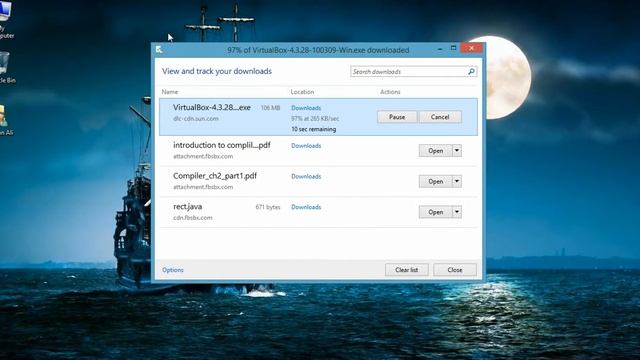Click the Clear list button
The height and width of the screenshot is (360, 640).
click(407, 270)
